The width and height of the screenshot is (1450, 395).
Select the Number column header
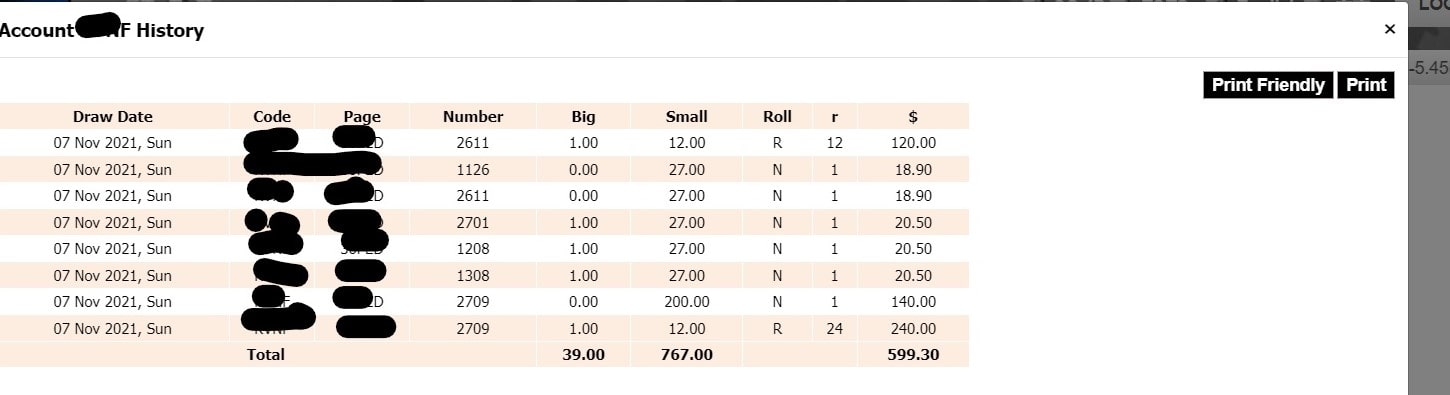tap(473, 116)
